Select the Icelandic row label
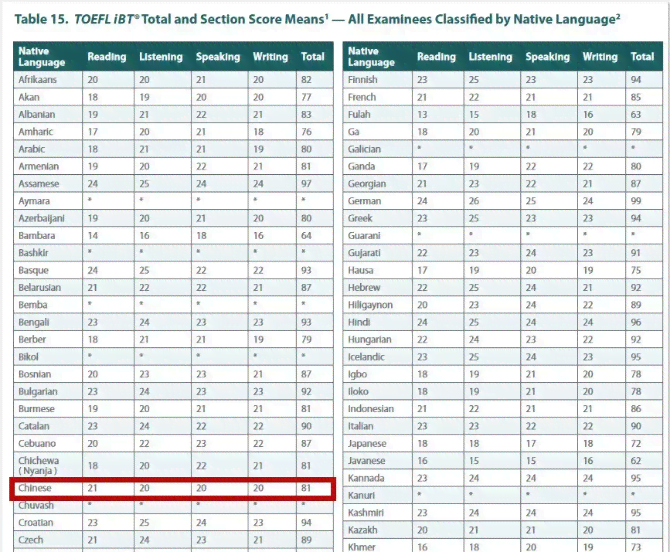 366,357
